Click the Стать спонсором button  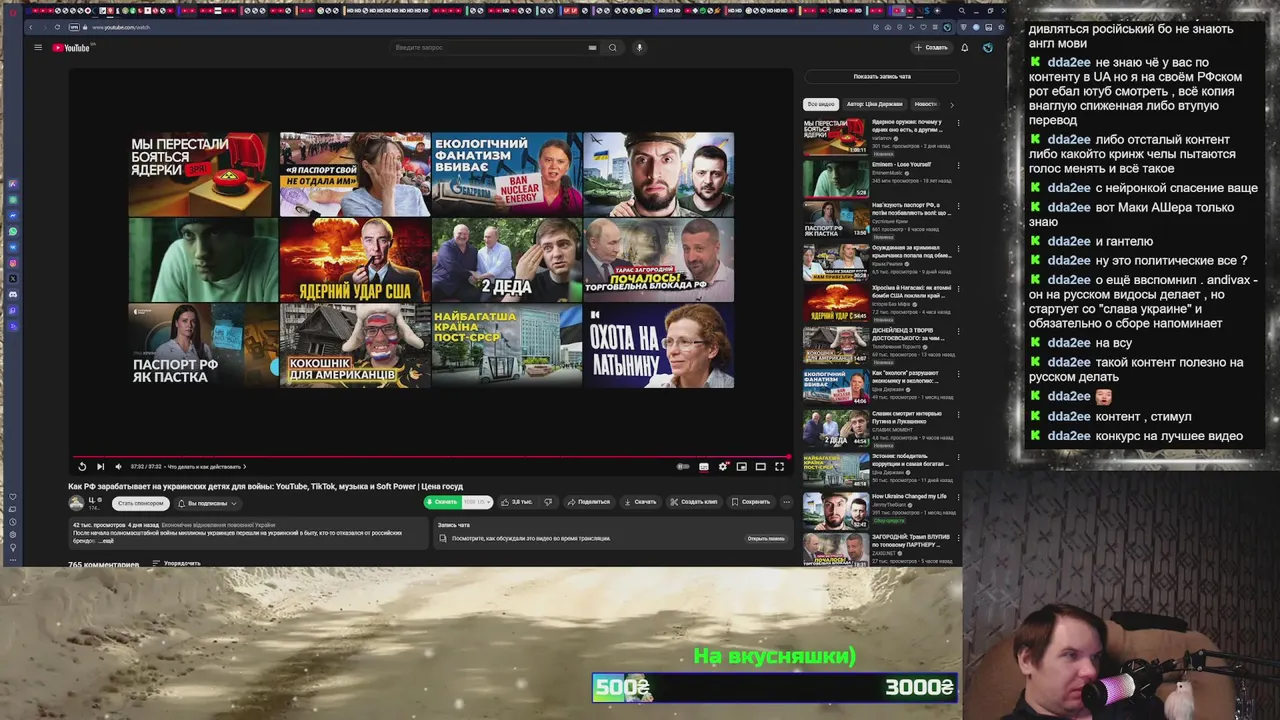pos(140,503)
